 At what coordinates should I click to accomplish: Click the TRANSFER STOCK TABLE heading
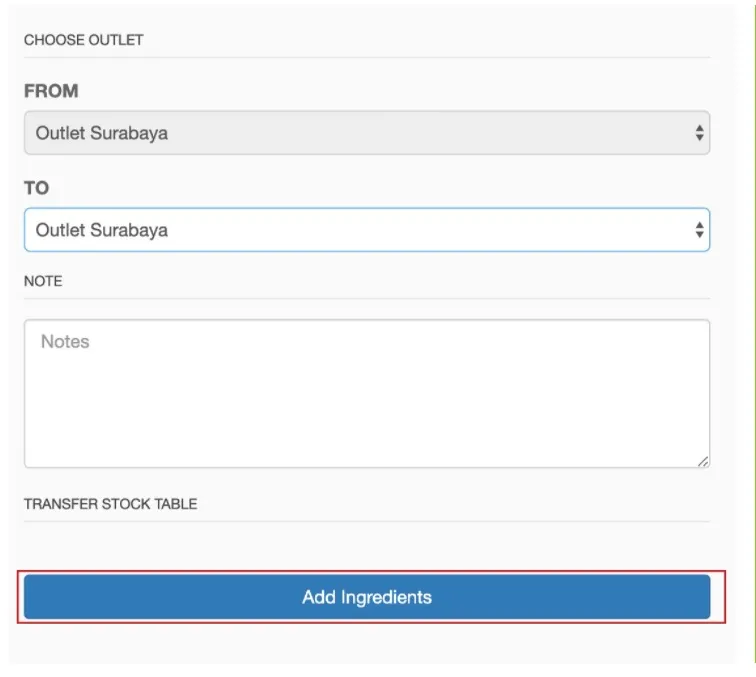point(110,504)
